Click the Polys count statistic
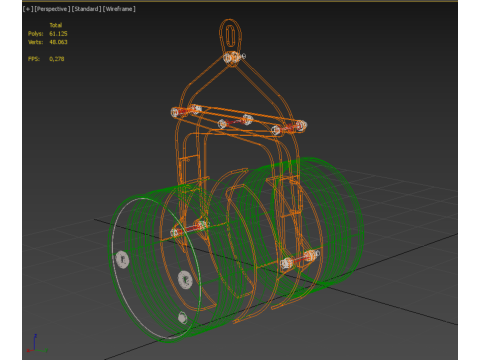 pos(58,34)
